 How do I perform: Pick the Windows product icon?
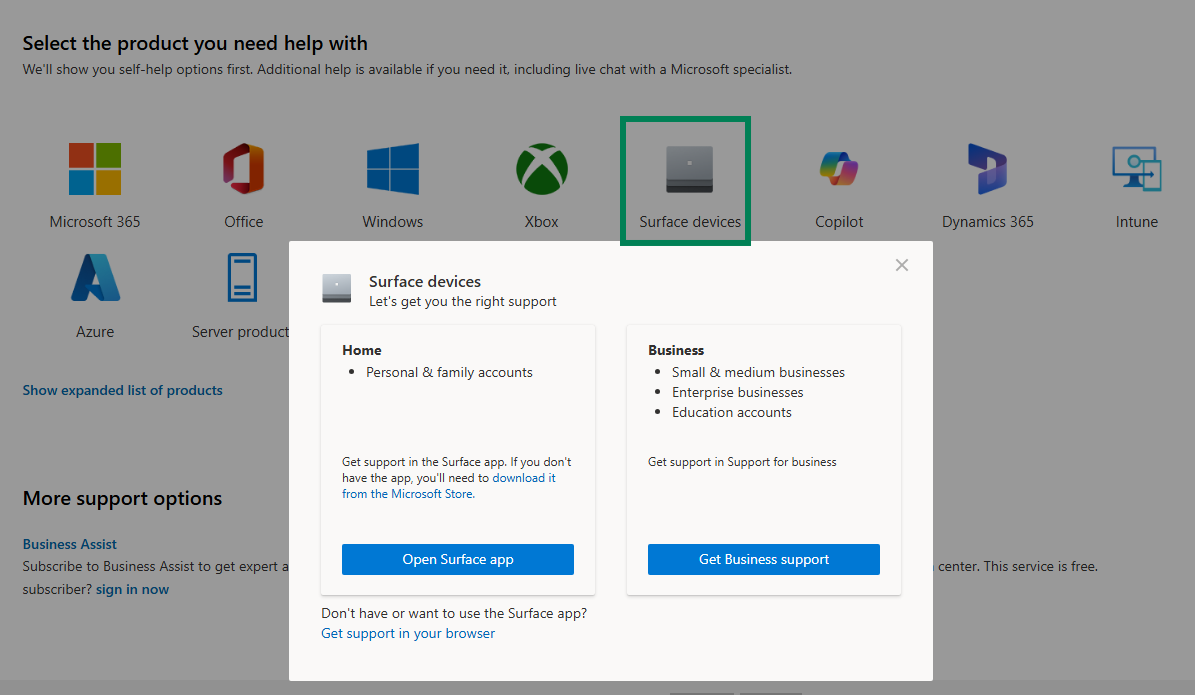[392, 169]
